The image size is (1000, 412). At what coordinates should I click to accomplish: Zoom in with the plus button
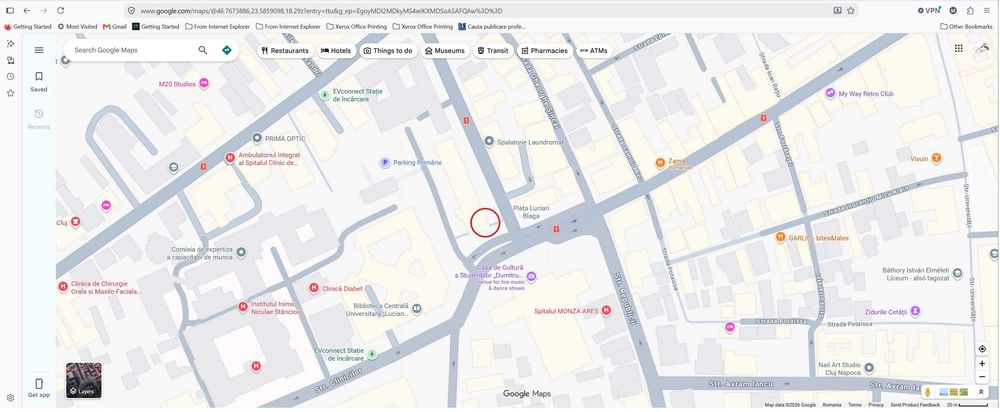click(x=982, y=364)
